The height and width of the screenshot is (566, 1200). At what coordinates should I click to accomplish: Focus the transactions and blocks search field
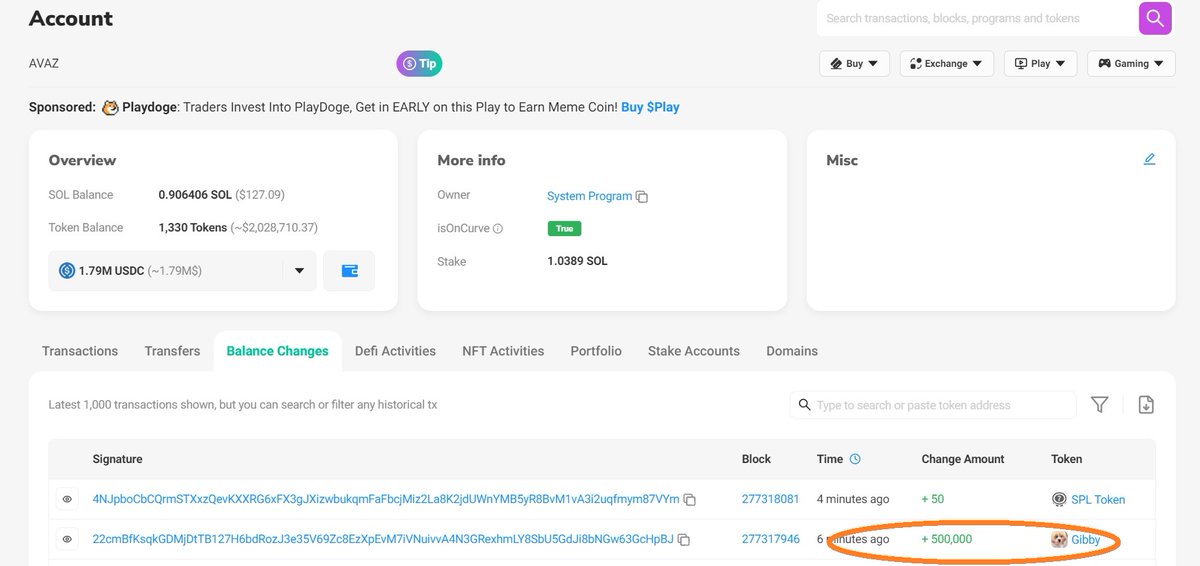point(977,18)
